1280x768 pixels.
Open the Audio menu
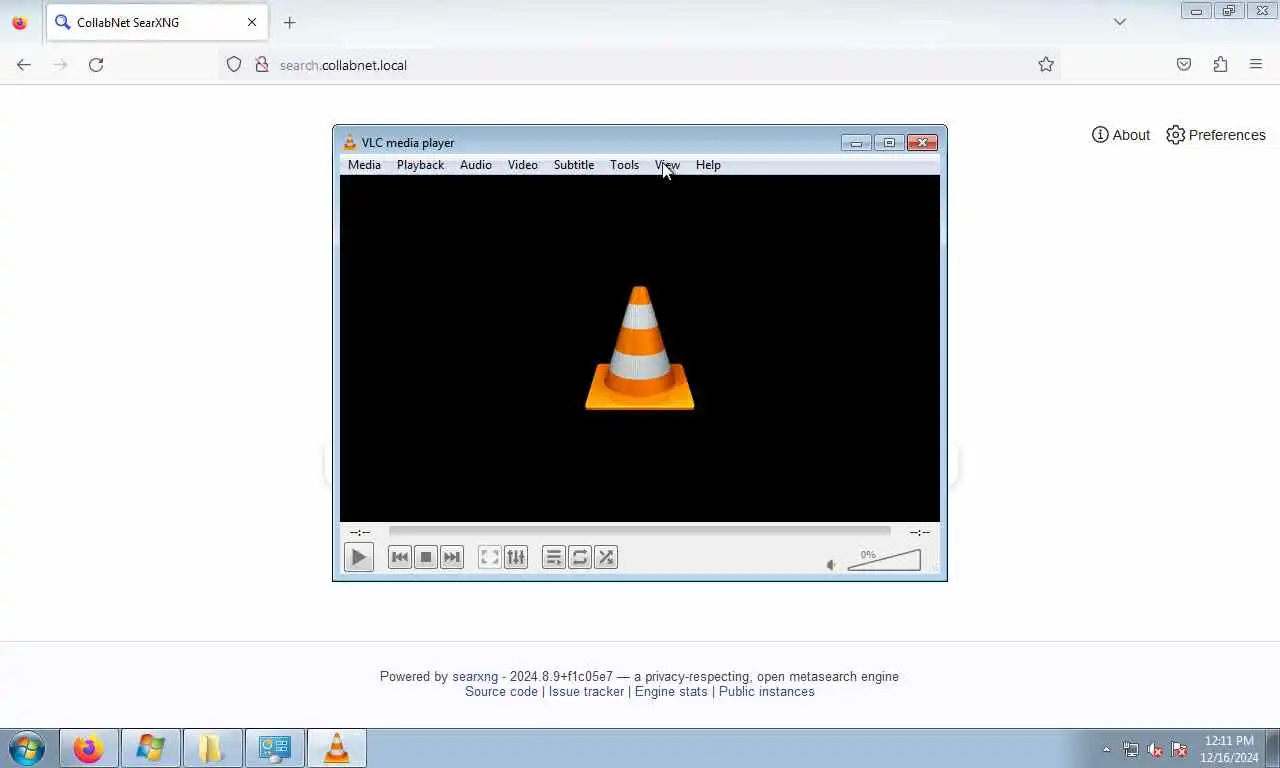click(x=476, y=165)
